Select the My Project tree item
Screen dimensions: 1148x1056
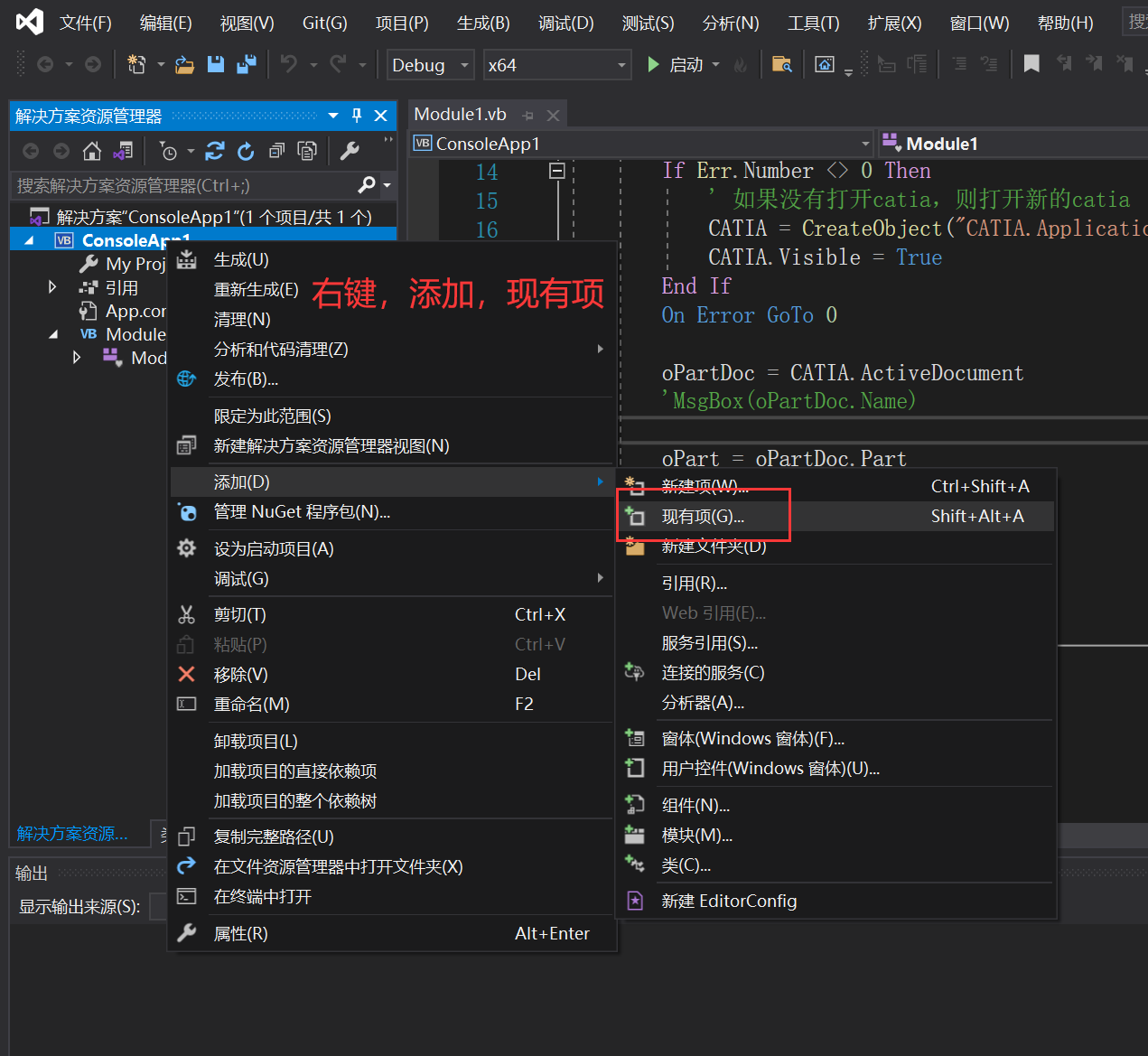[135, 264]
